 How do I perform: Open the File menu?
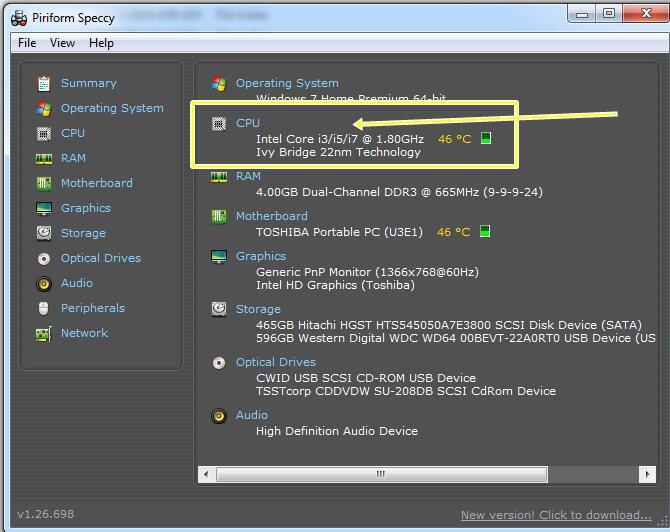pyautogui.click(x=27, y=43)
